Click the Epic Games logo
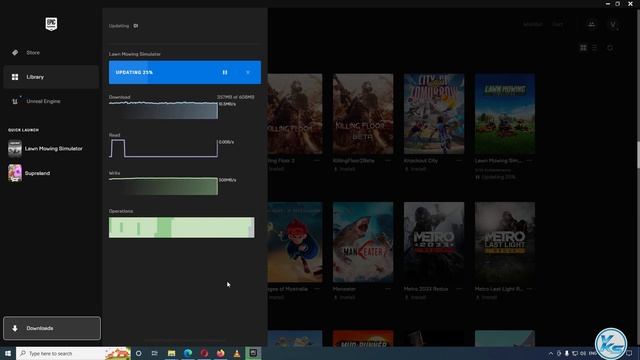This screenshot has height=360, width=640. point(51,24)
